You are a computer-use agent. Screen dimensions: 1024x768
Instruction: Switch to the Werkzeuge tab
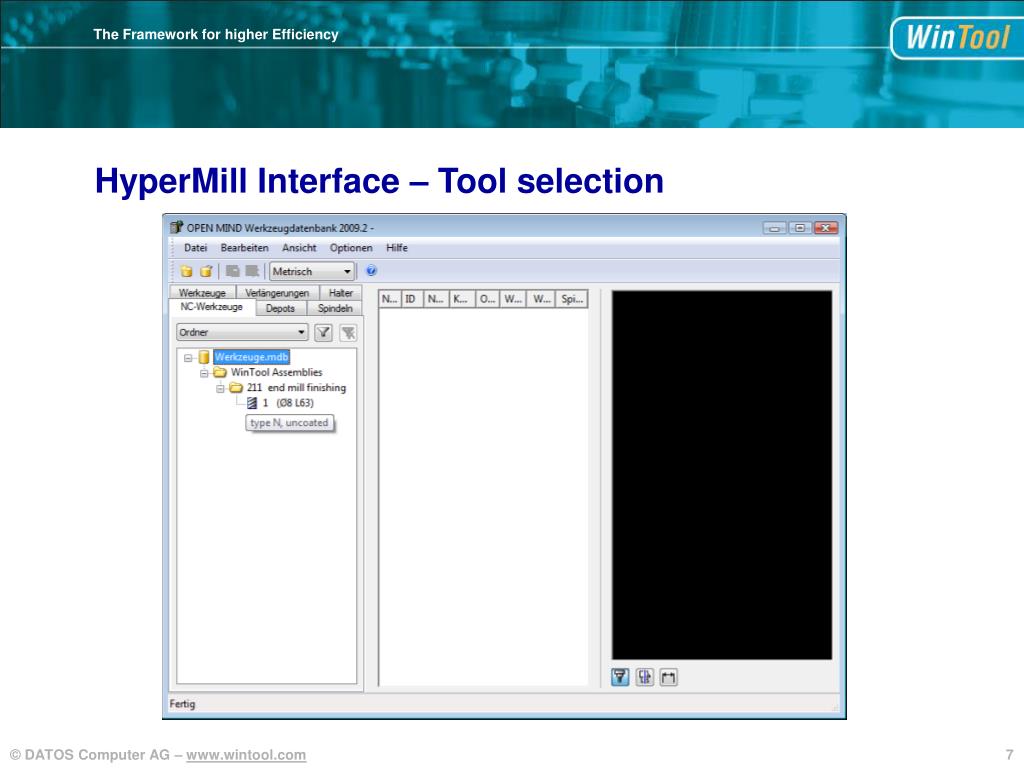pos(202,293)
